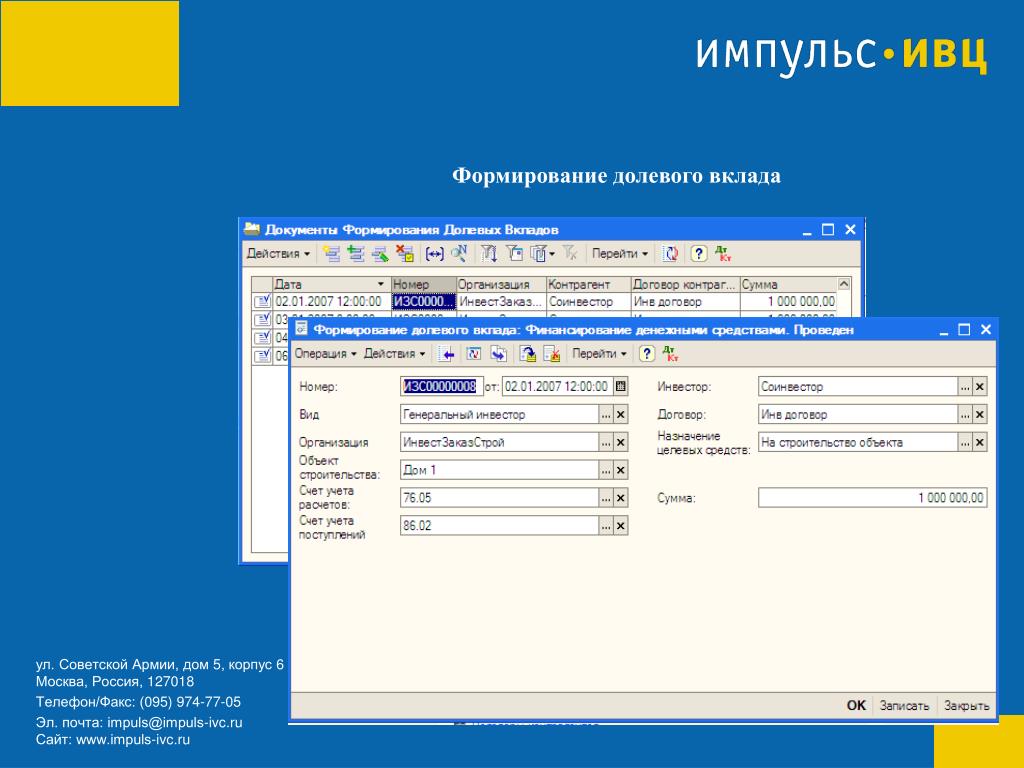The image size is (1024, 768).
Task: Click the Записать button
Action: point(904,705)
